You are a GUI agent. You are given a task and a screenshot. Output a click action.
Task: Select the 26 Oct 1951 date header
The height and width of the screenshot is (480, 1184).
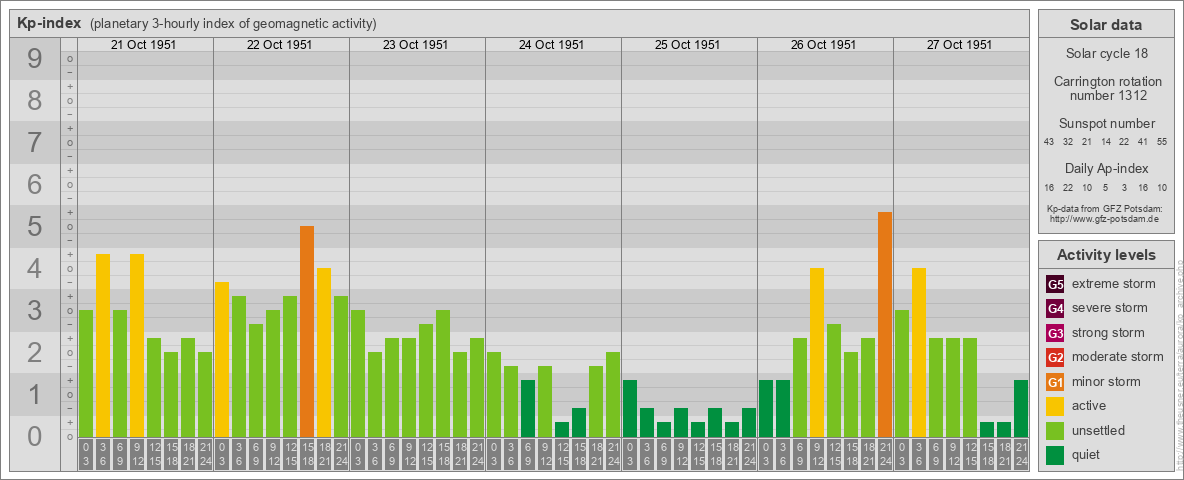click(825, 45)
